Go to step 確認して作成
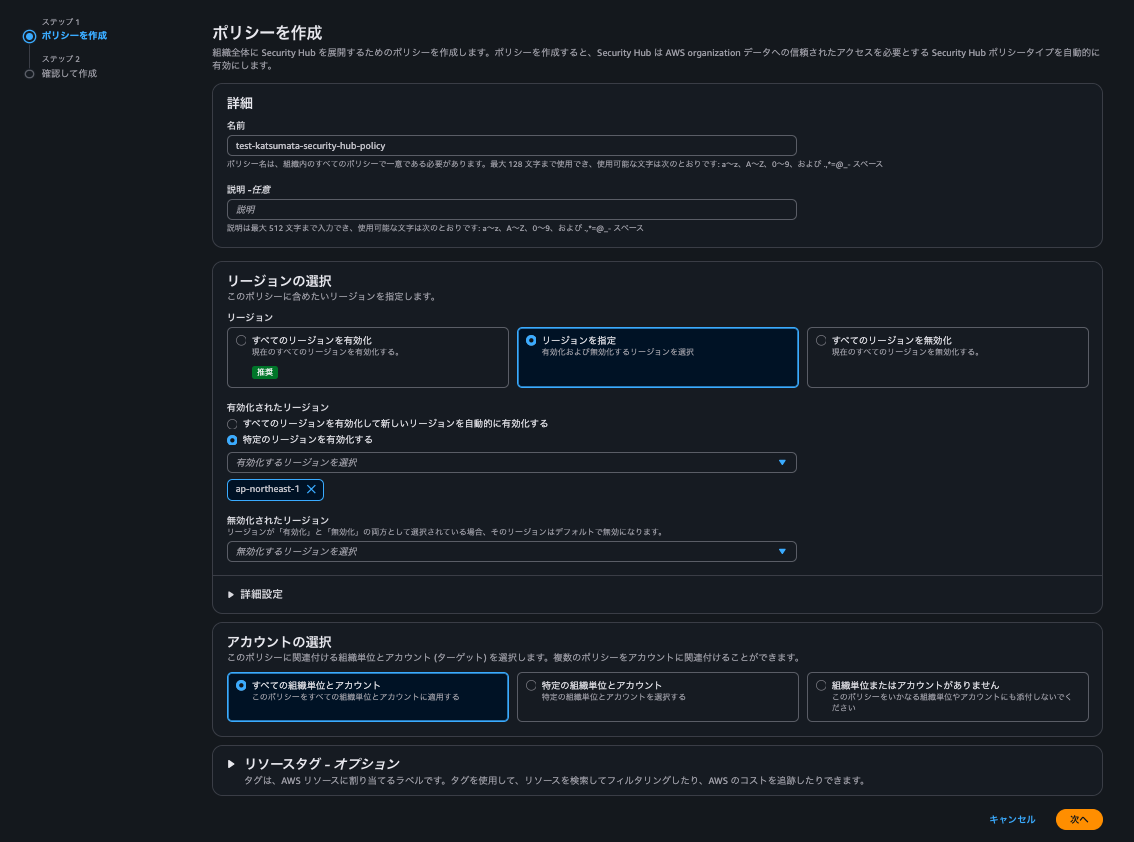Viewport: 1134px width, 842px height. click(x=69, y=73)
